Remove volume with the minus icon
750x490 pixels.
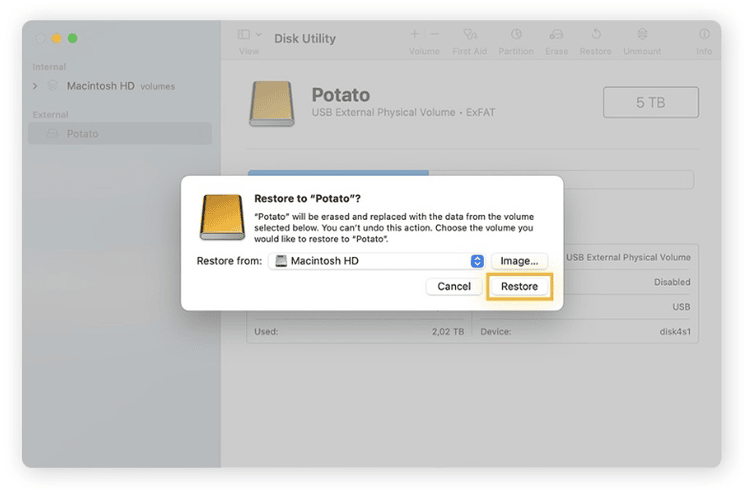tap(434, 34)
